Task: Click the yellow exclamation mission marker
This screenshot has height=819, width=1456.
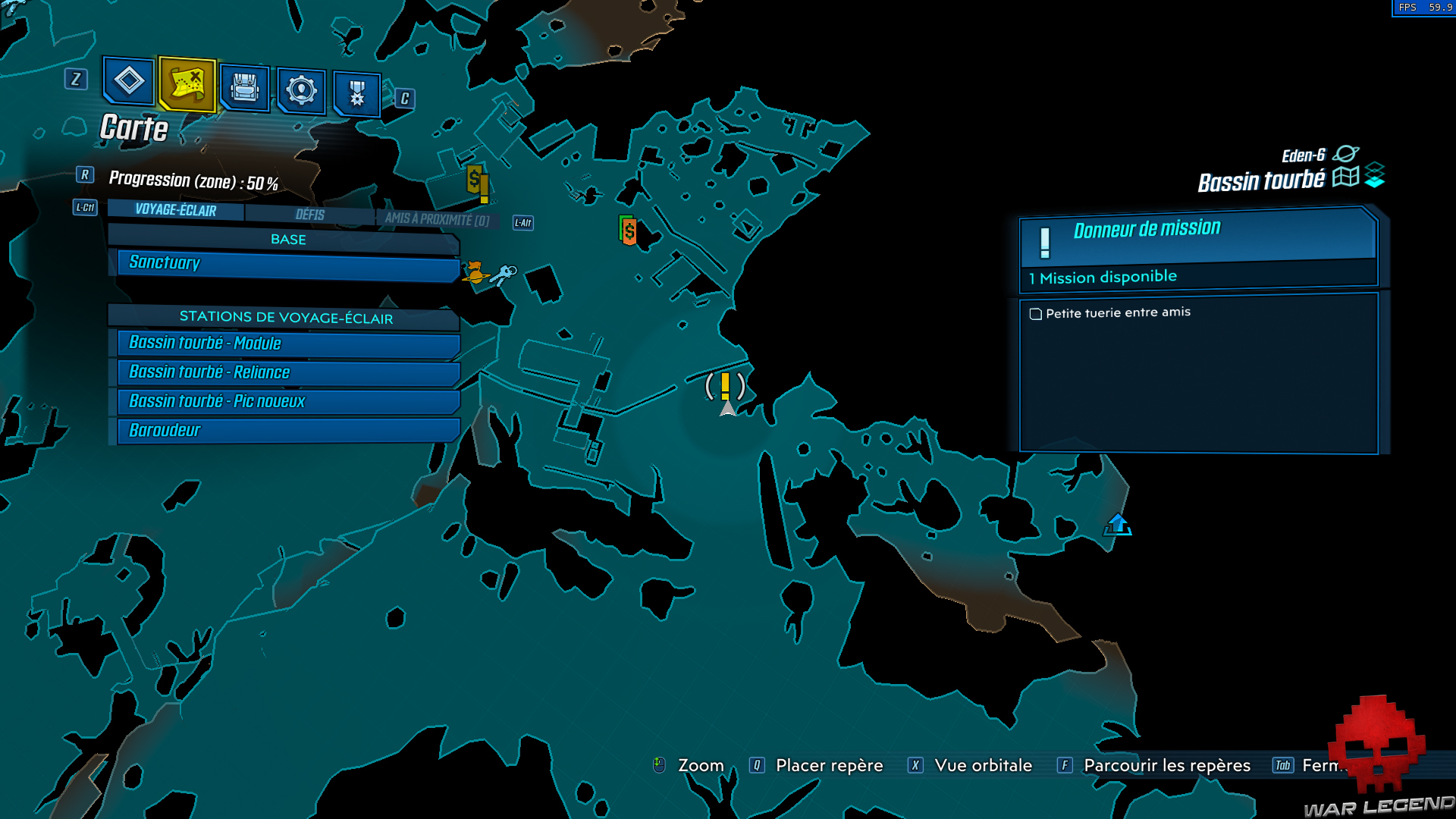Action: tap(725, 385)
